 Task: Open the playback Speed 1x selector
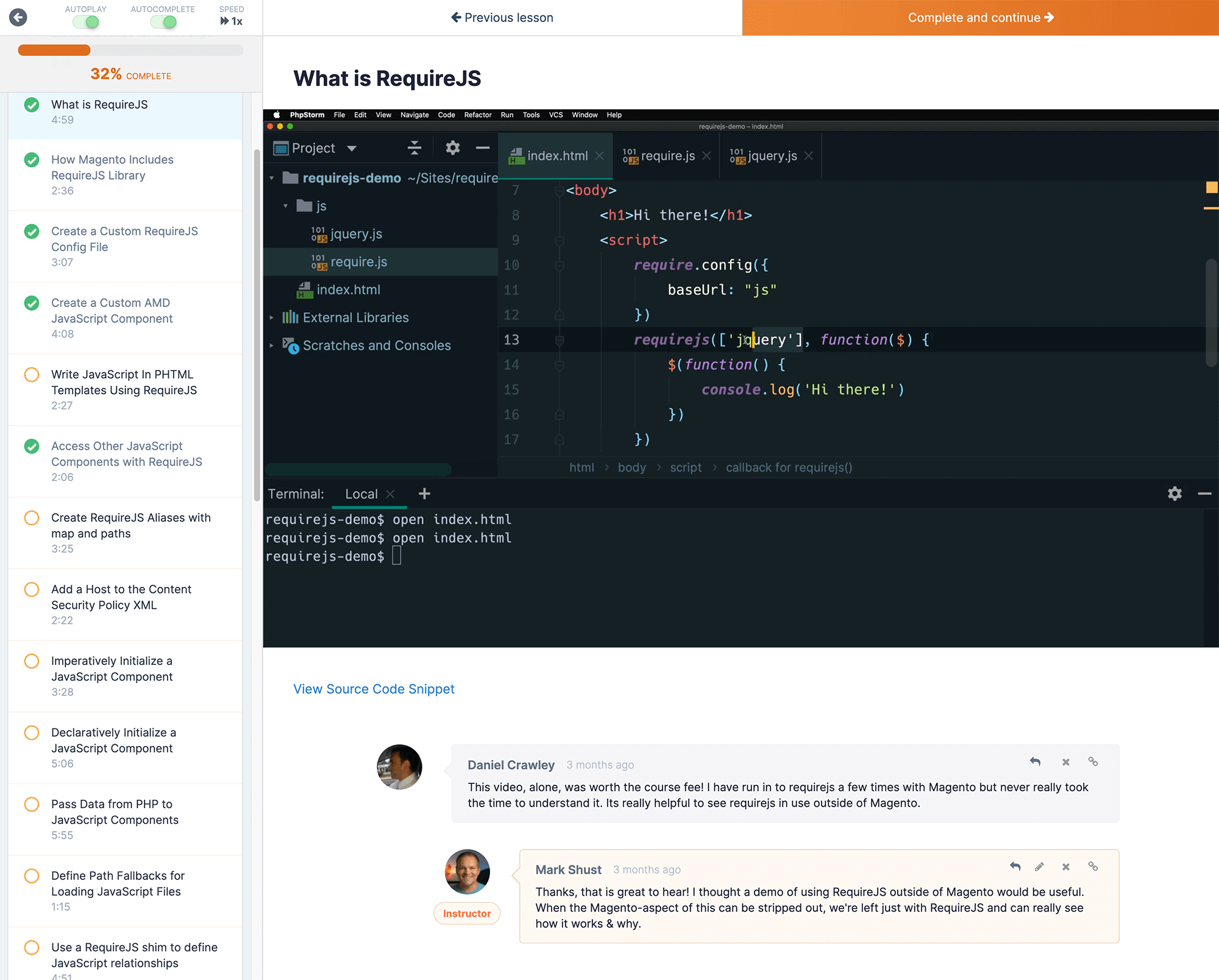tap(232, 21)
